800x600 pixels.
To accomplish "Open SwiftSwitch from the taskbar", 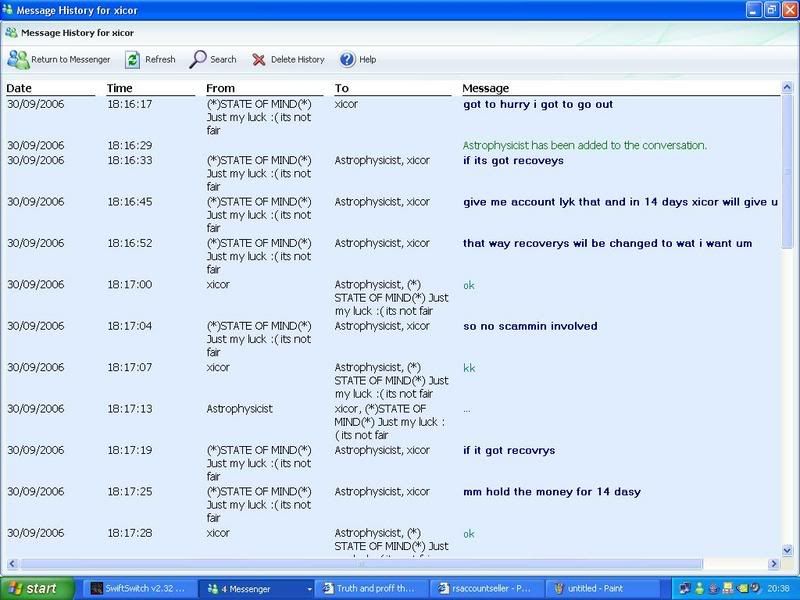I will tap(138, 589).
